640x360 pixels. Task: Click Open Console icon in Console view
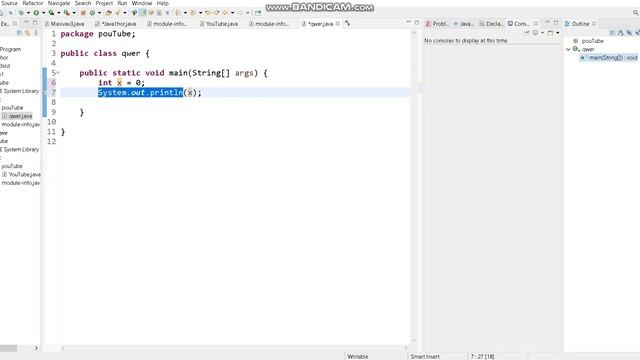pyautogui.click(x=550, y=33)
